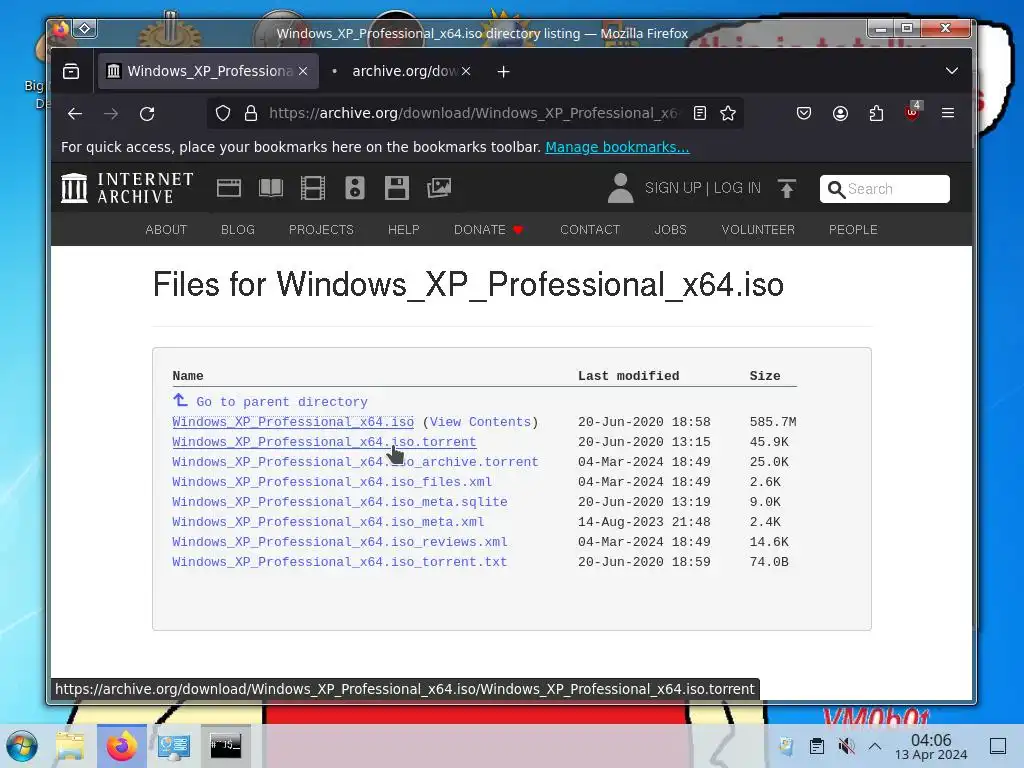The width and height of the screenshot is (1024, 768).
Task: Open Internet Archive Audio speaker icon
Action: (355, 188)
